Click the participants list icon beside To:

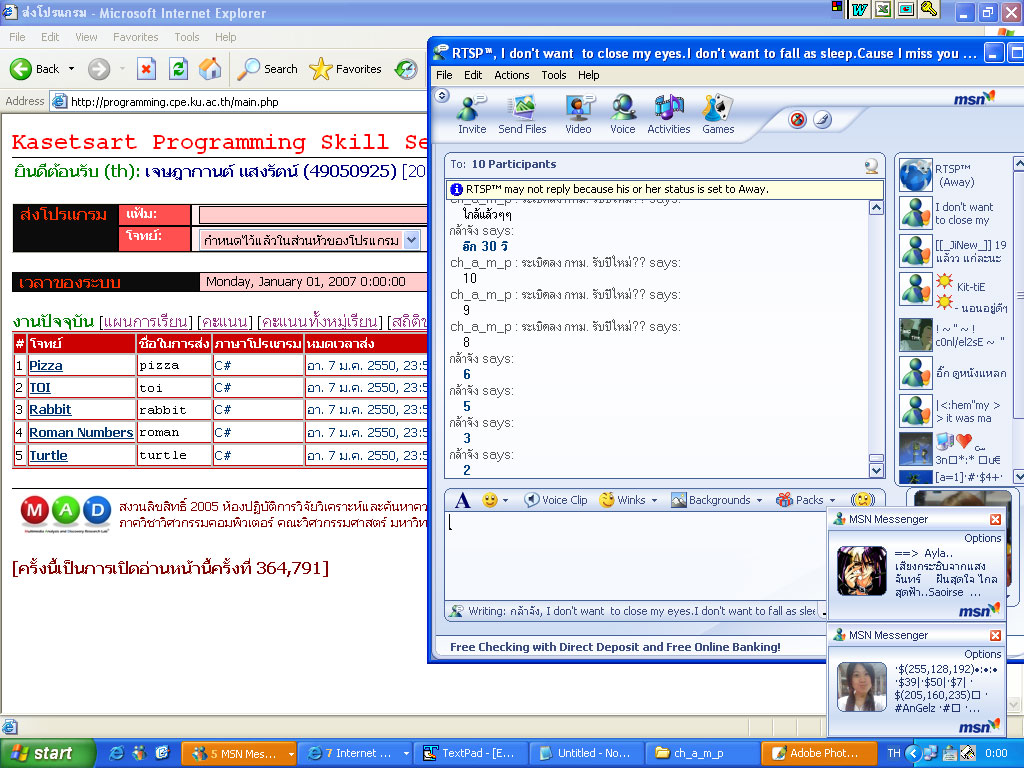point(871,166)
